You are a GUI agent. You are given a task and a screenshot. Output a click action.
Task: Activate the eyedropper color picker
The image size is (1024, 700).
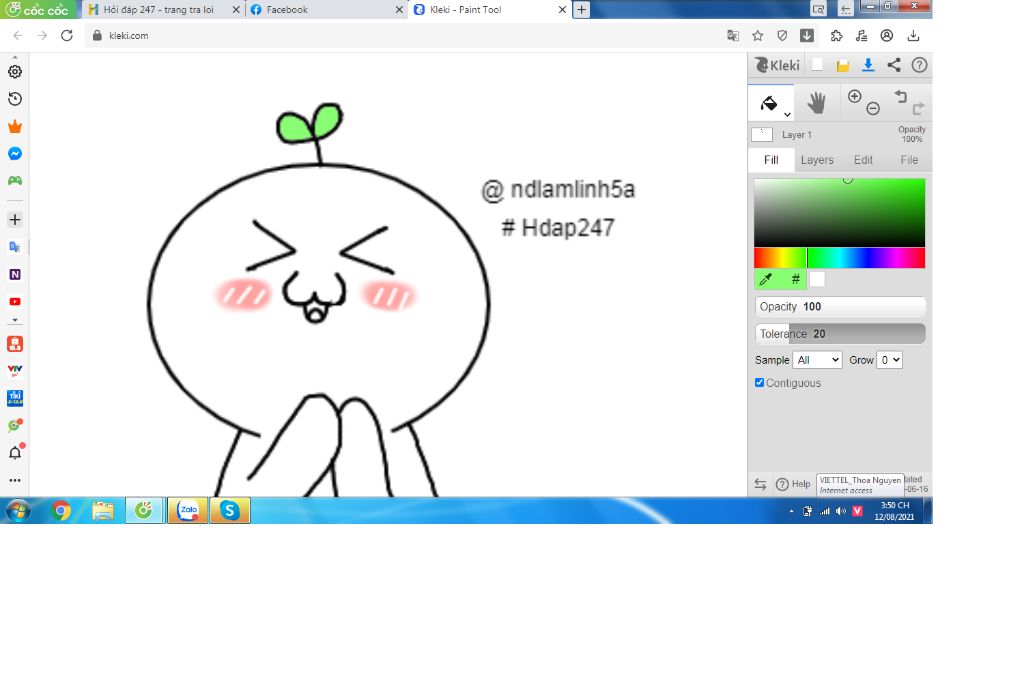(x=767, y=279)
